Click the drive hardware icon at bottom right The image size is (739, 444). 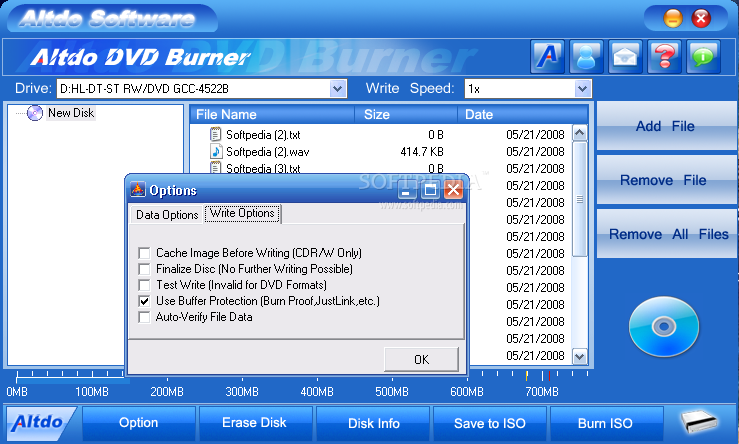point(699,420)
